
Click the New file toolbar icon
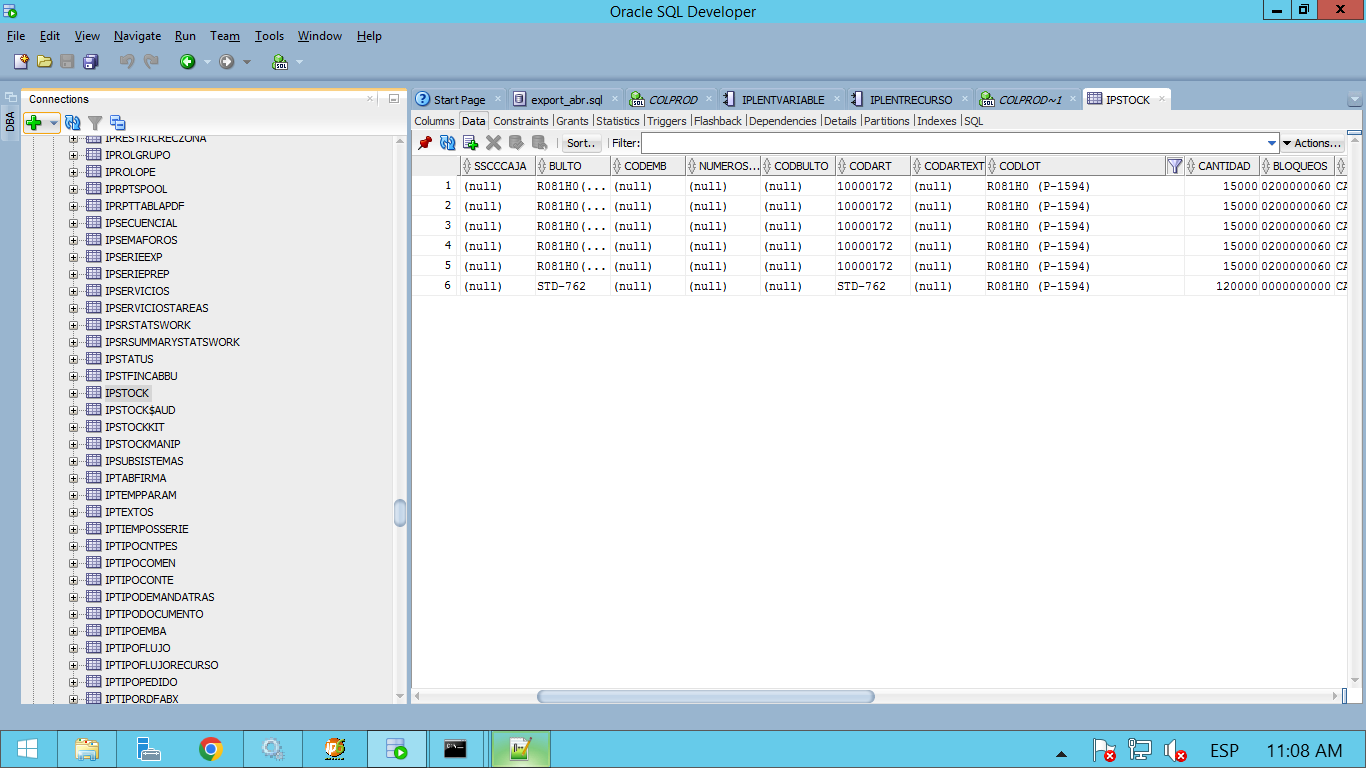(x=21, y=62)
